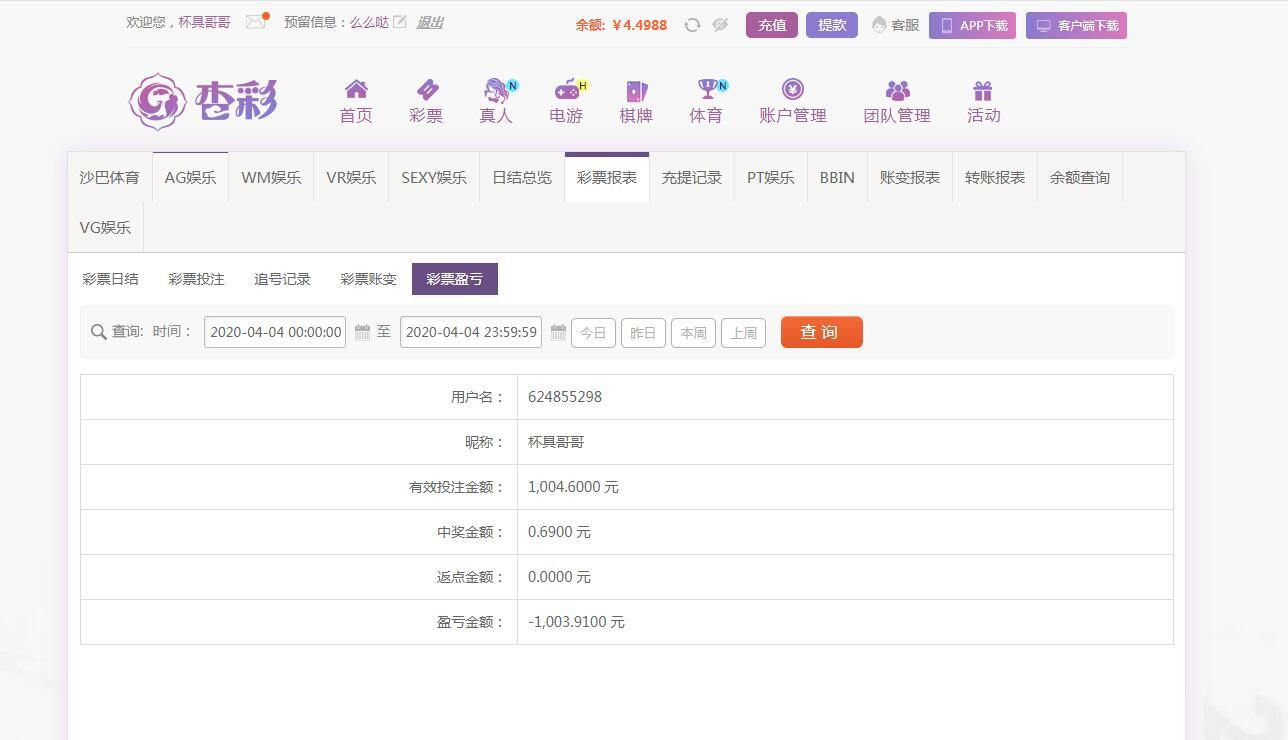
Task: Click the start time input field
Action: click(275, 332)
